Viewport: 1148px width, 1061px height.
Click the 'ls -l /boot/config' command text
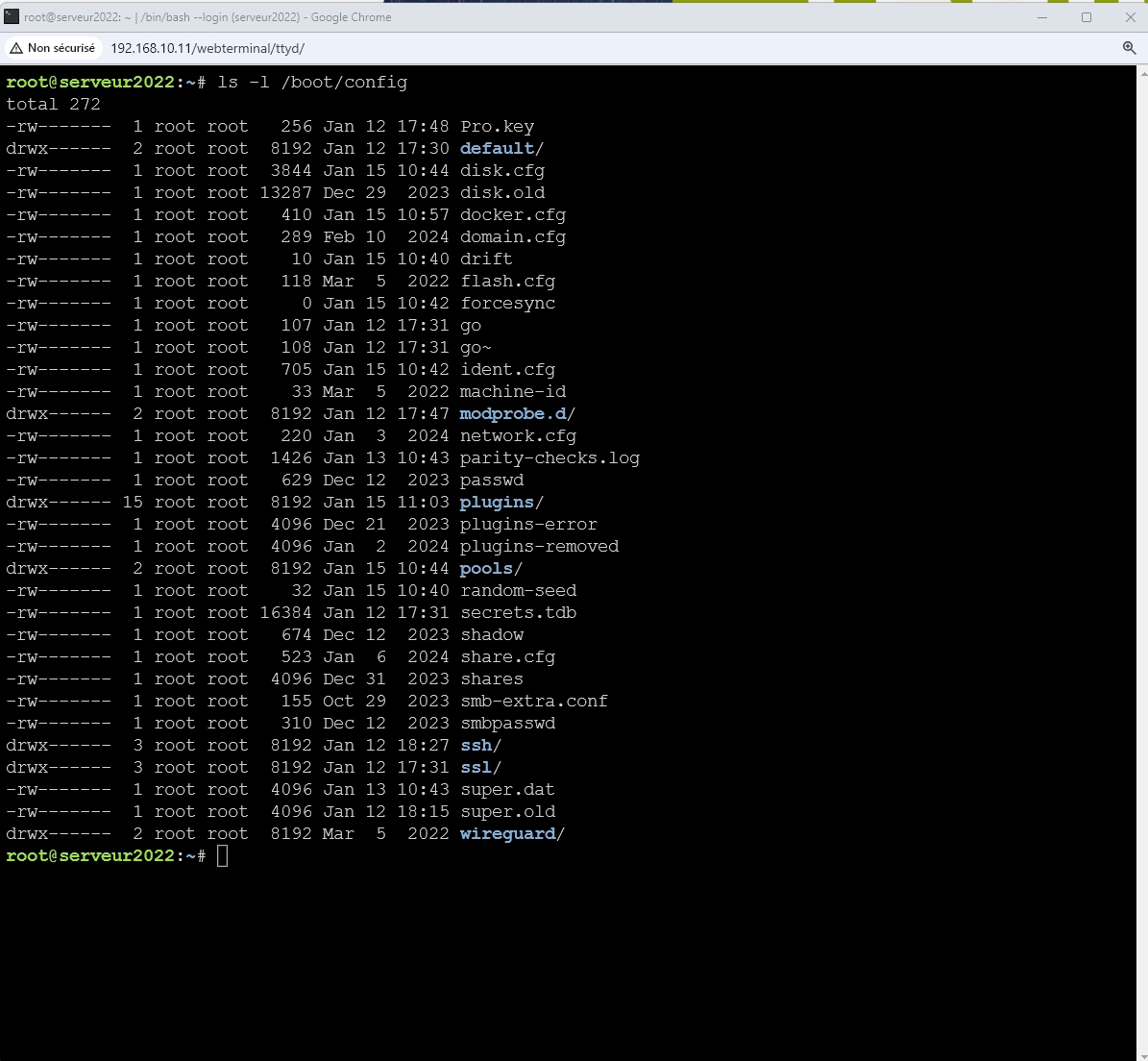click(x=312, y=82)
